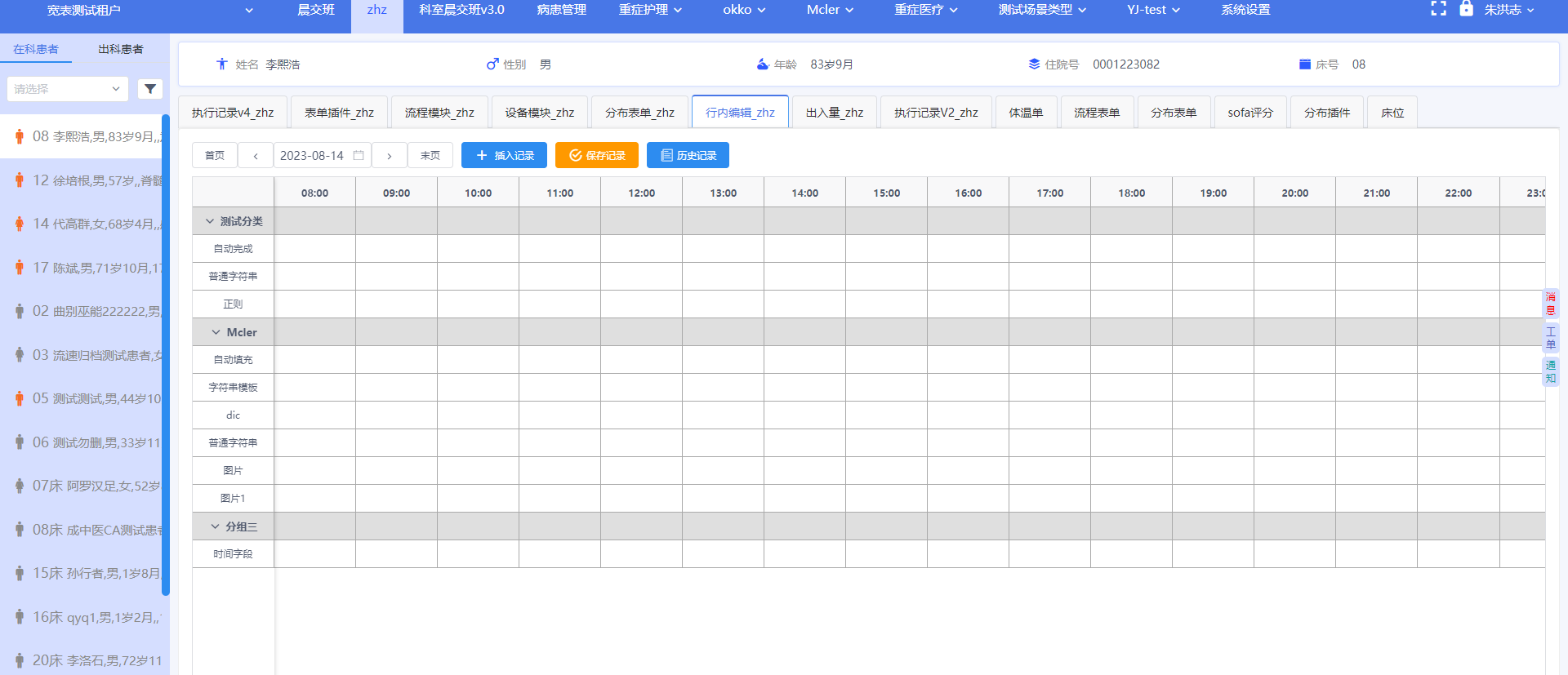This screenshot has width=1568, height=675.
Task: Go to next day arrow
Action: coord(390,155)
